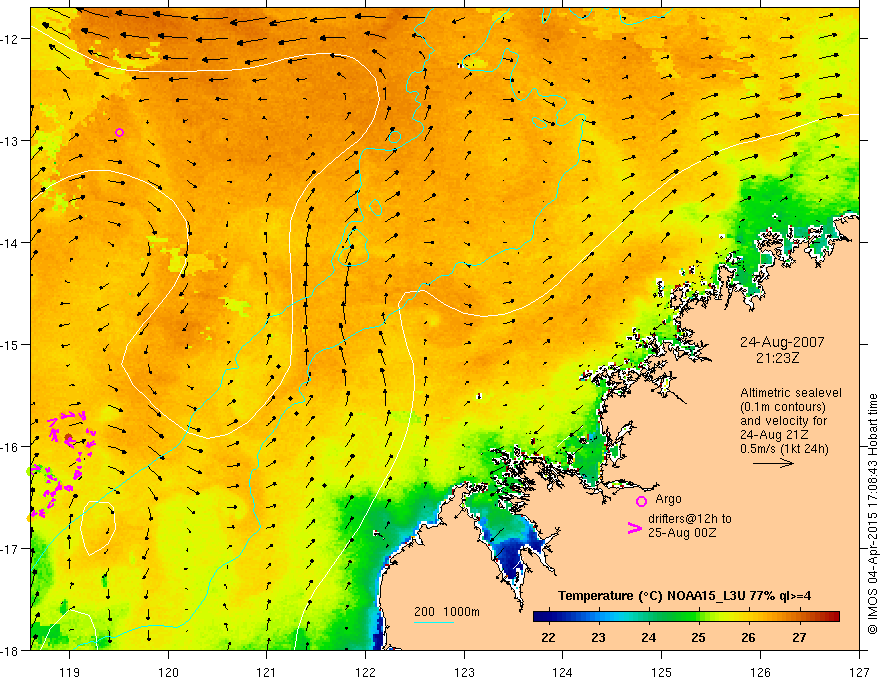This screenshot has width=880, height=680.
Task: Click the longitude axis label 119
Action: (x=69, y=672)
